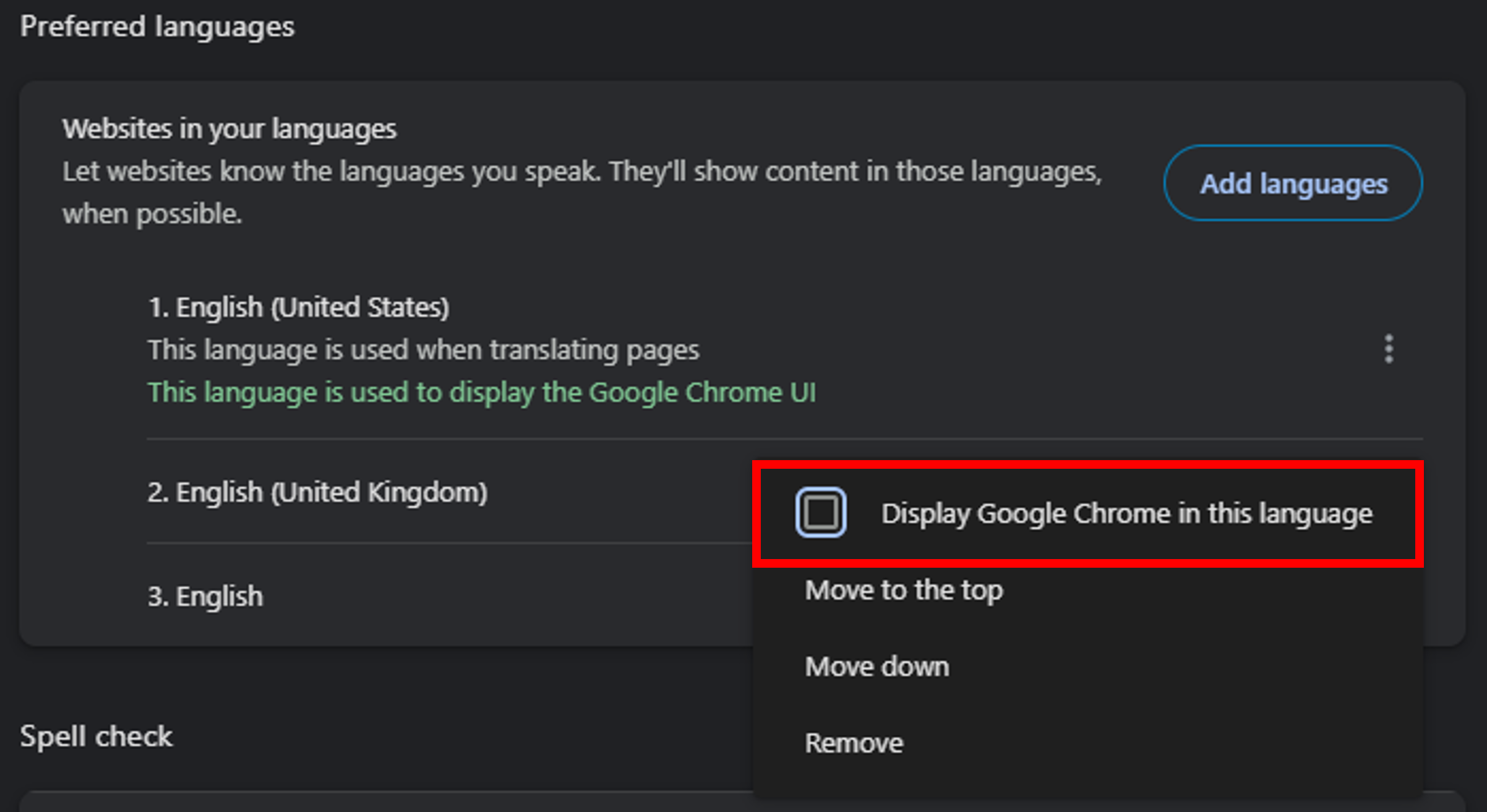Screen dimensions: 1487x812
Task: Click the Spell check section title
Action: 96,737
